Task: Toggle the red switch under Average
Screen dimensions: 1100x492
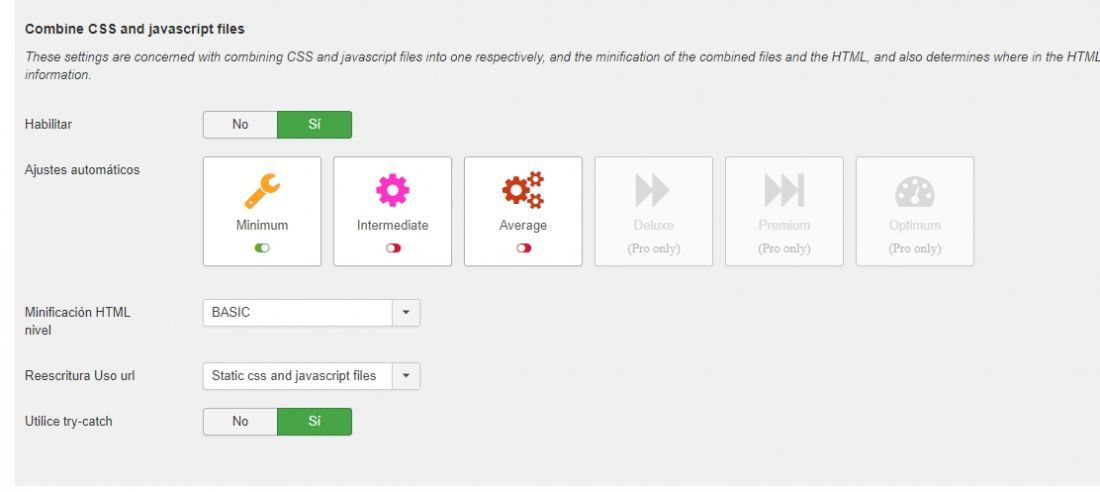Action: [x=523, y=248]
